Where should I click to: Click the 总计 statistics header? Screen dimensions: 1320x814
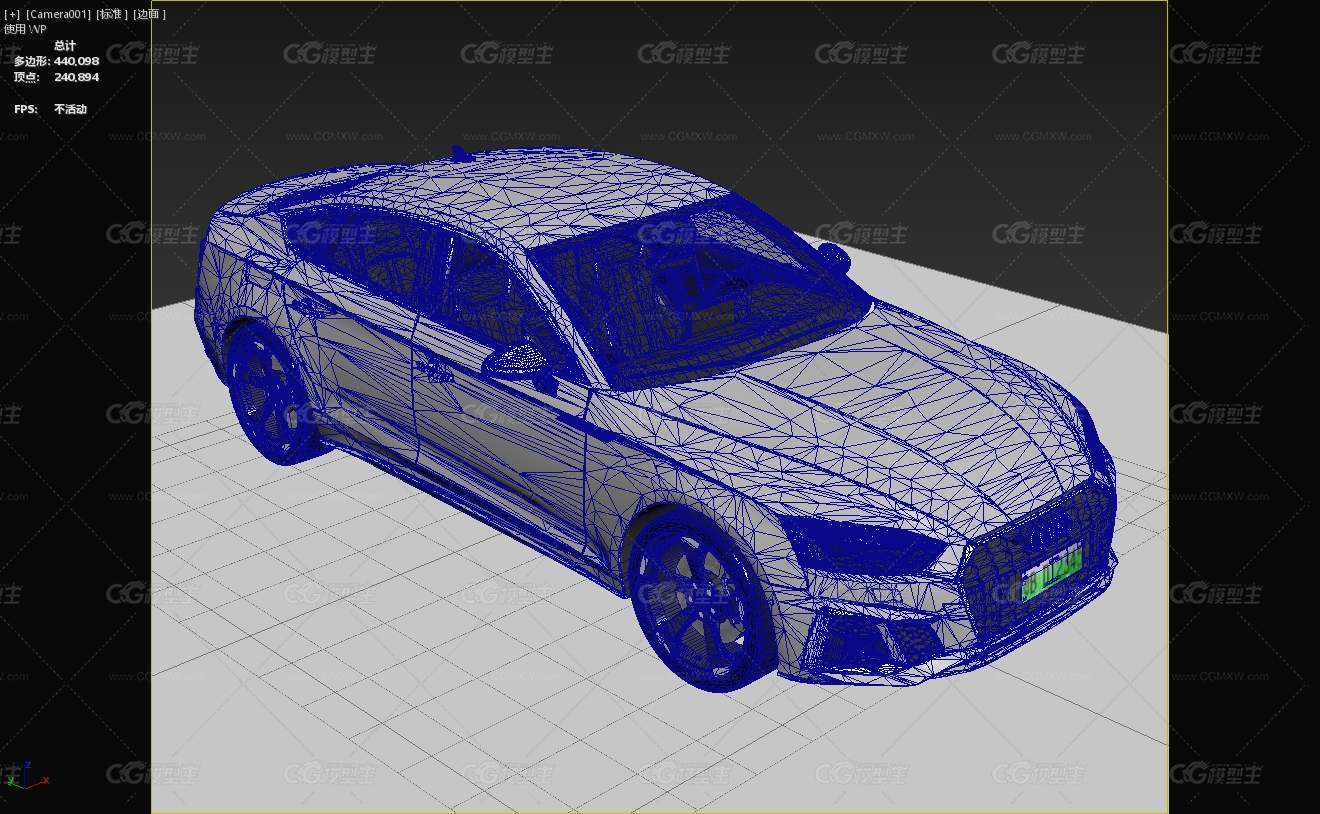click(65, 46)
